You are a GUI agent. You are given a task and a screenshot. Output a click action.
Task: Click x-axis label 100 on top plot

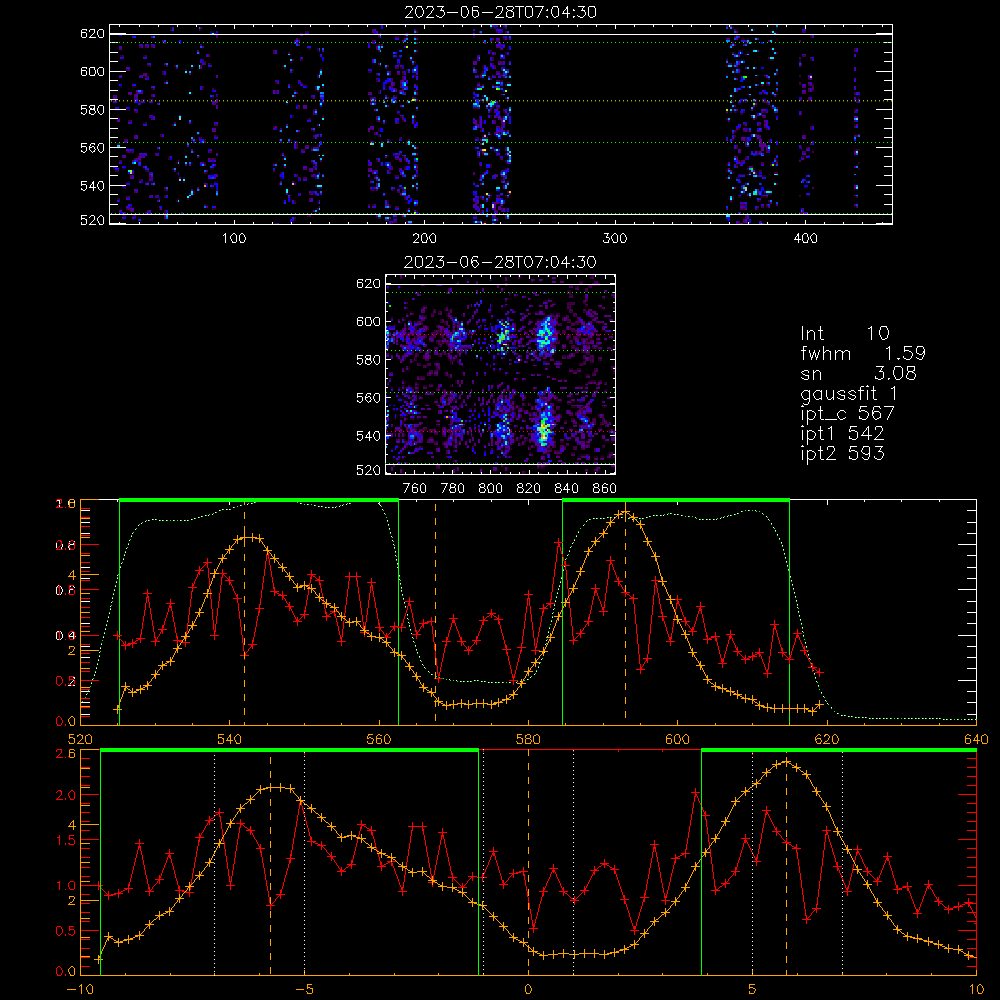pyautogui.click(x=233, y=239)
